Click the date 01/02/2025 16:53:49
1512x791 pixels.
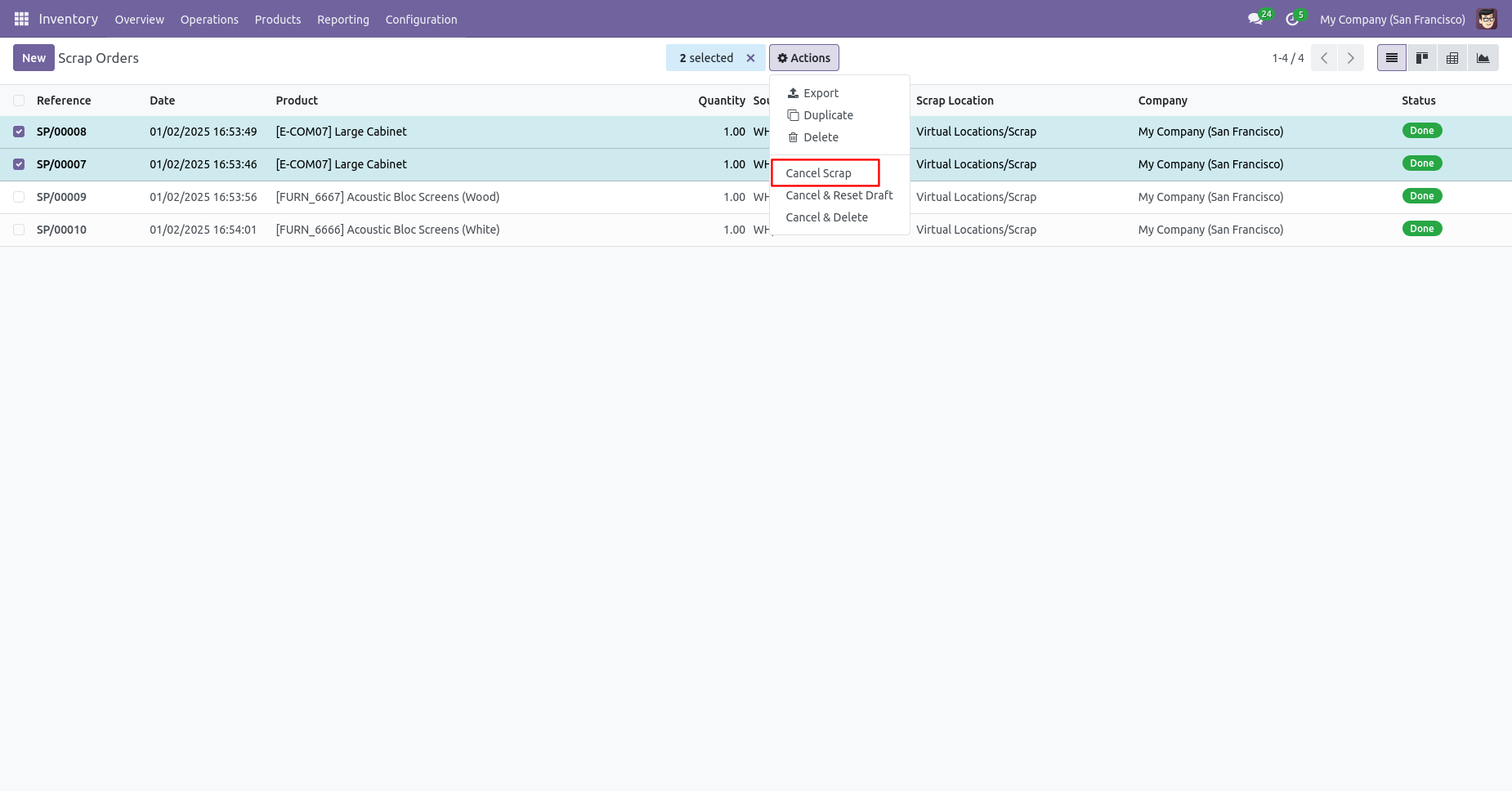click(x=203, y=132)
